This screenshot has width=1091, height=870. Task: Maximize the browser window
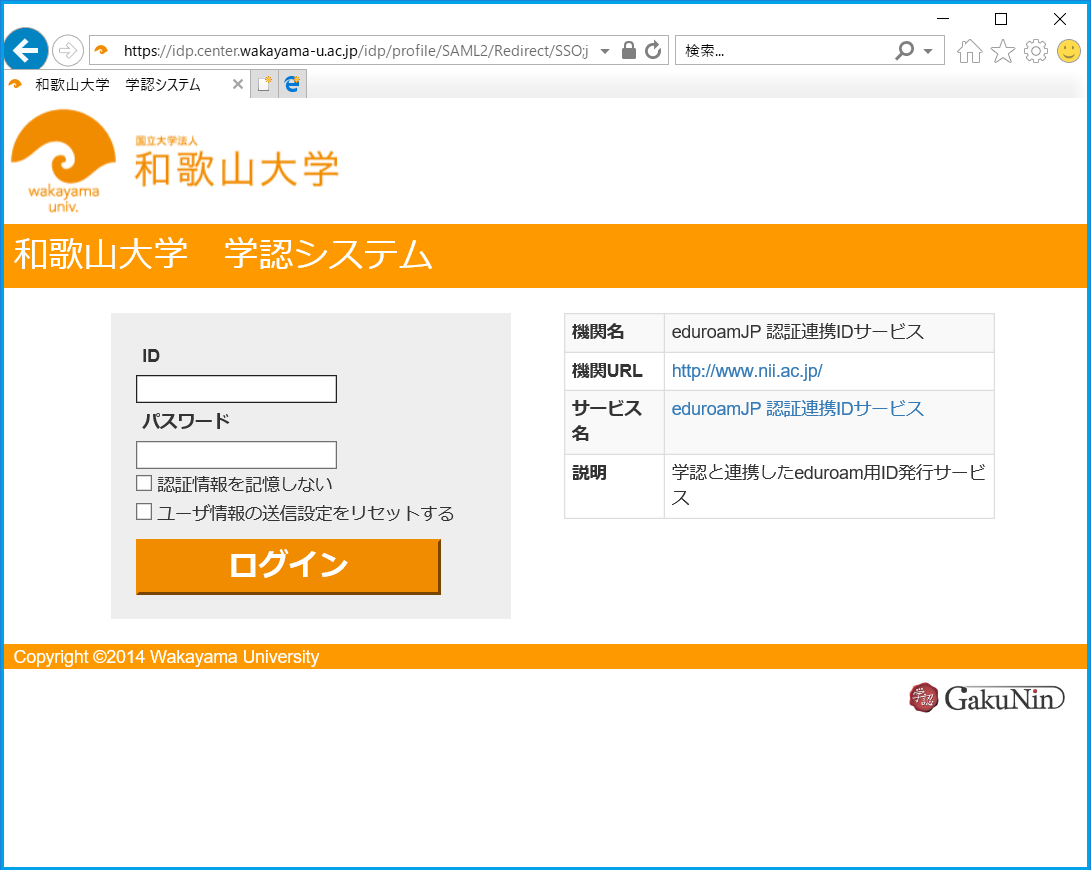coord(1001,19)
